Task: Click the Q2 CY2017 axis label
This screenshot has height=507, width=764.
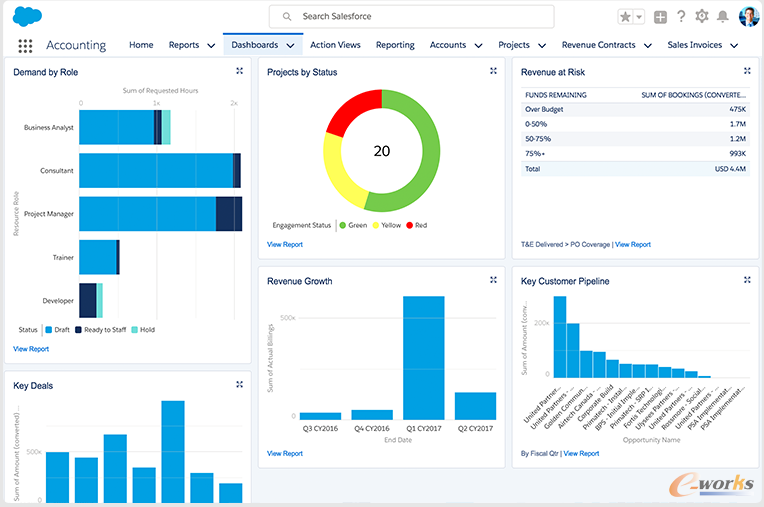Action: 476,429
